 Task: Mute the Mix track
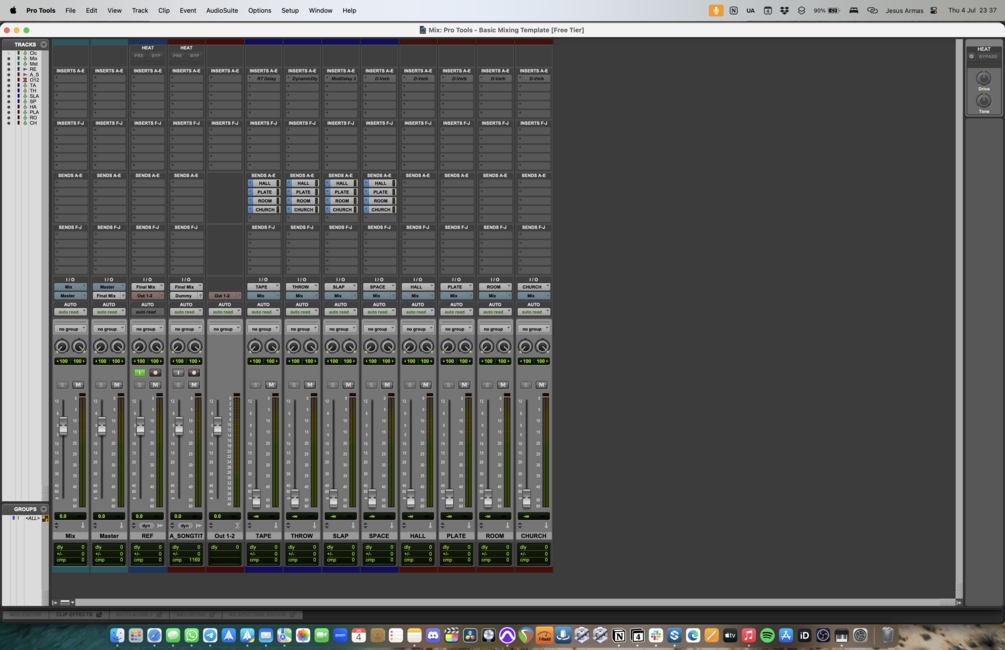(x=78, y=385)
